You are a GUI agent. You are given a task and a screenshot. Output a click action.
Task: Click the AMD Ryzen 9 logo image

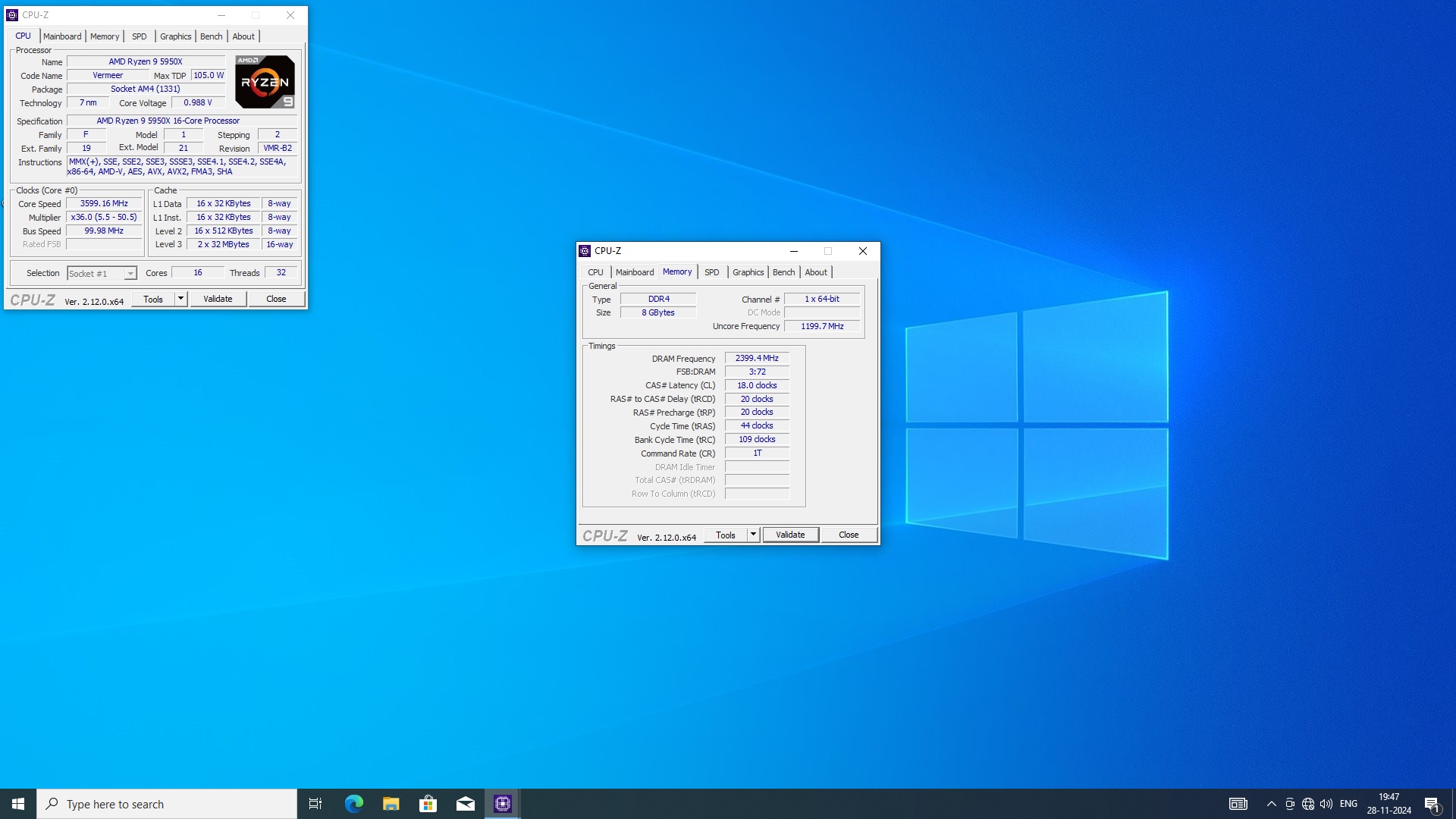(265, 81)
